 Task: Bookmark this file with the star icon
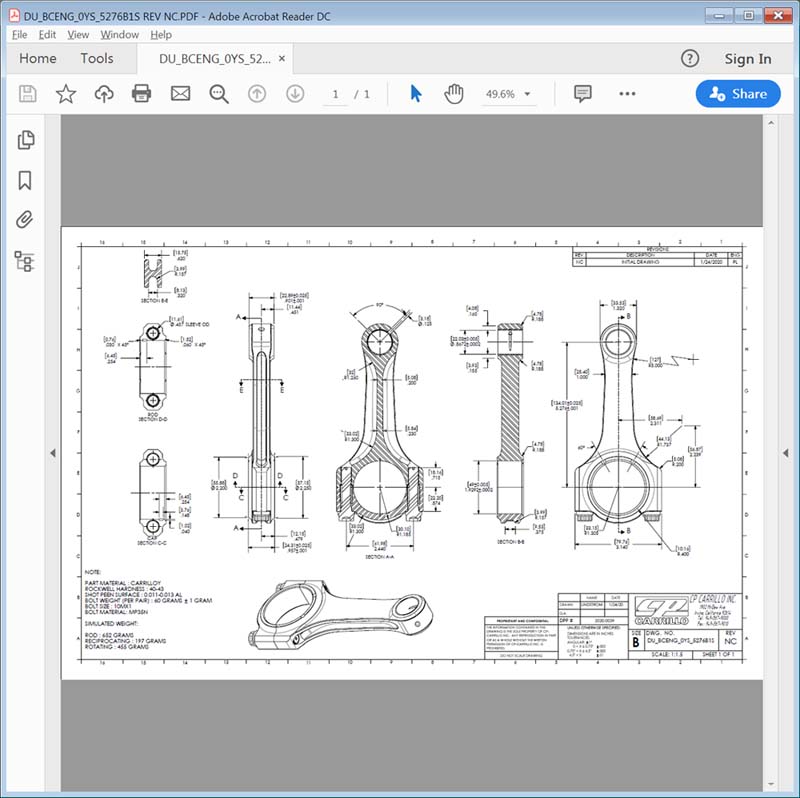click(66, 94)
